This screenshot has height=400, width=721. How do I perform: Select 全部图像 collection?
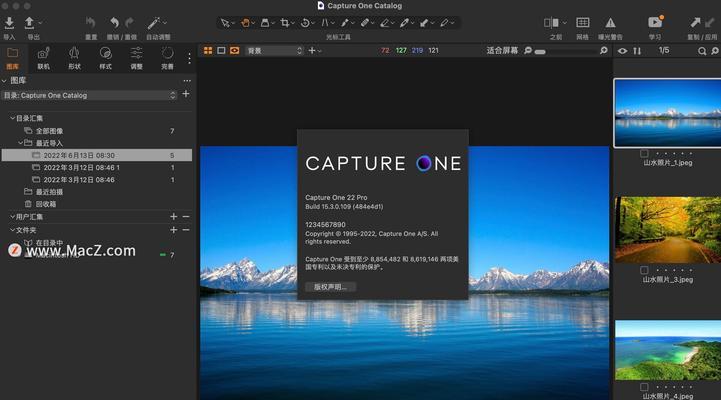(x=50, y=131)
